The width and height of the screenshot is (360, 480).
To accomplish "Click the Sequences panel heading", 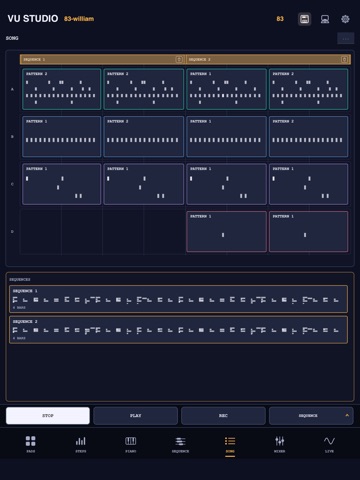I will click(20, 279).
